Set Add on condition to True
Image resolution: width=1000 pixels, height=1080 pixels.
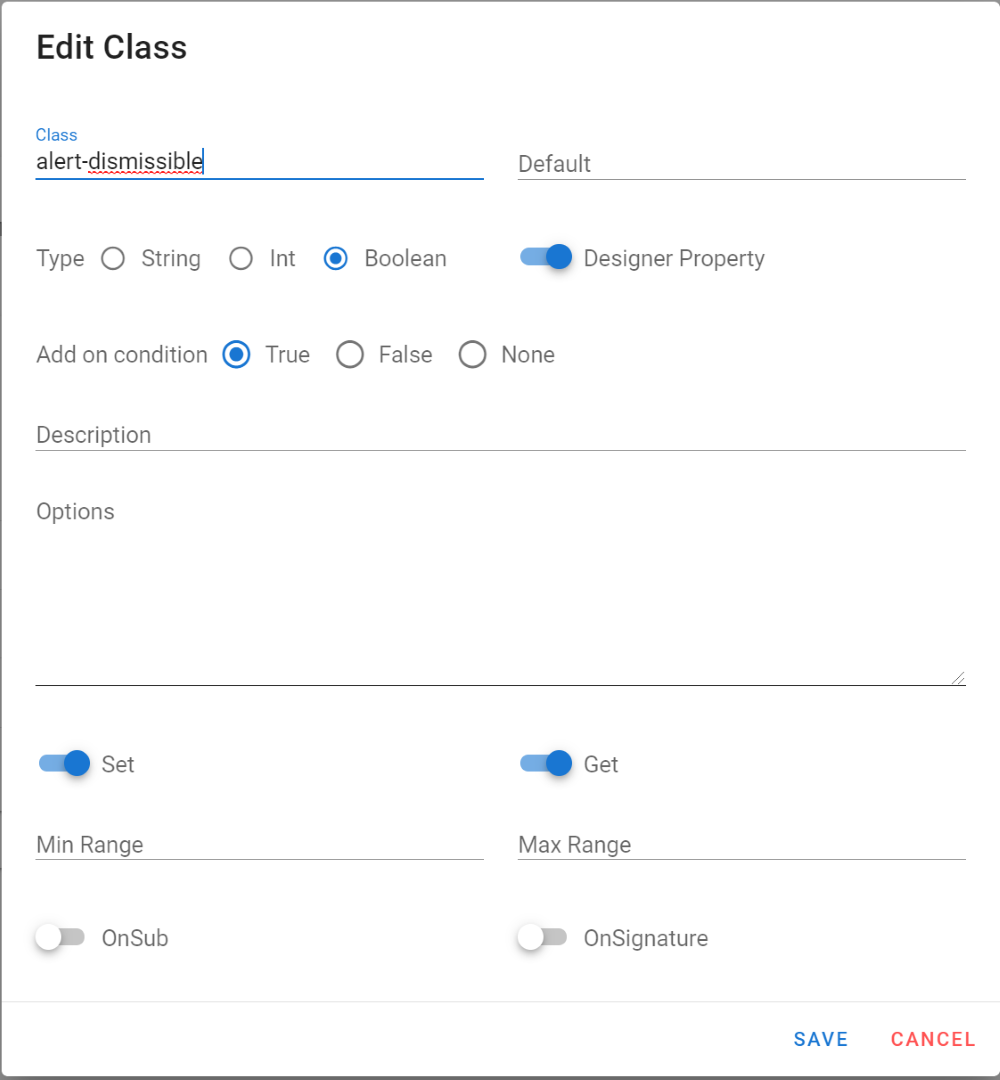[x=236, y=355]
